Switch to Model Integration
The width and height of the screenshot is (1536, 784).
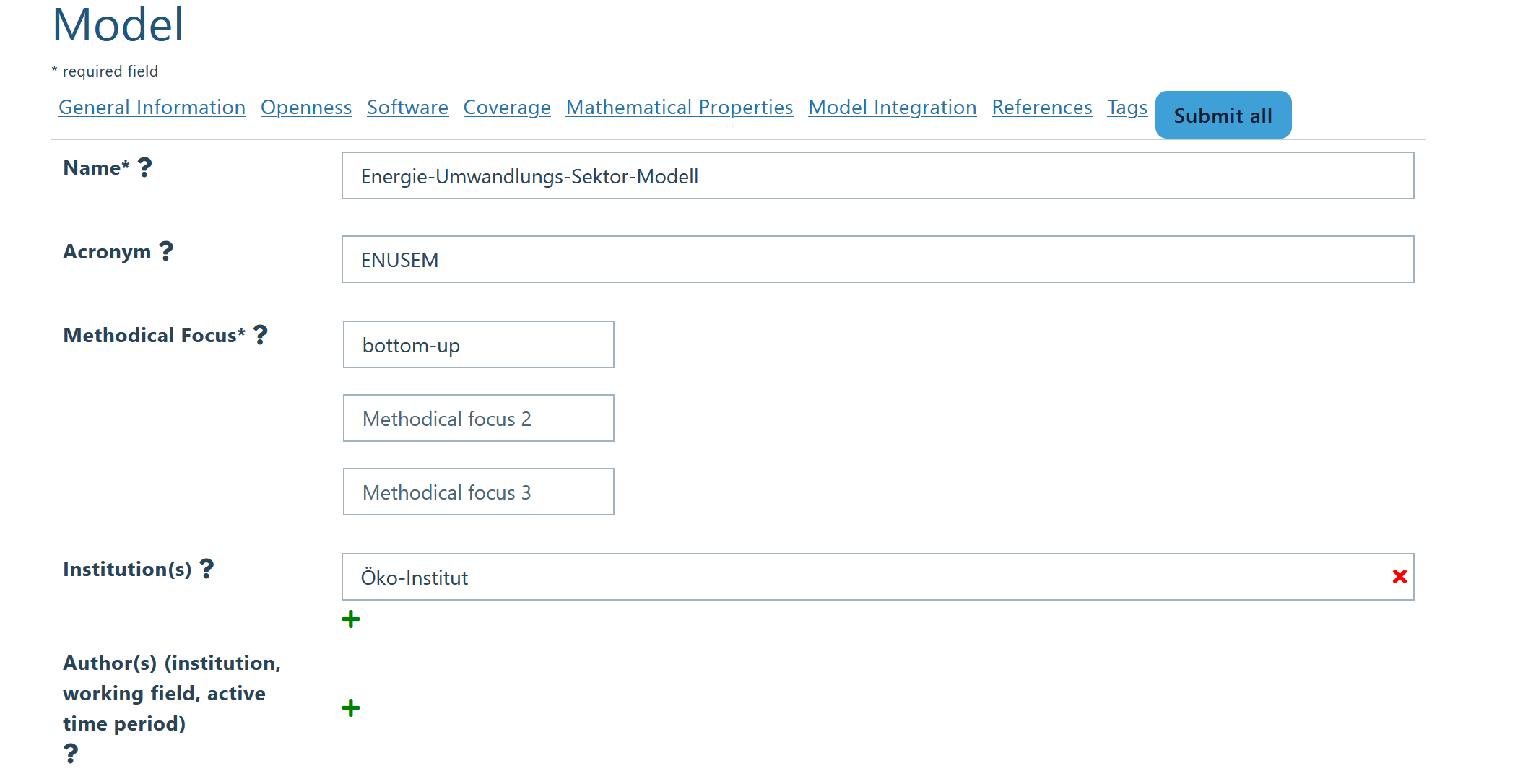click(x=892, y=107)
